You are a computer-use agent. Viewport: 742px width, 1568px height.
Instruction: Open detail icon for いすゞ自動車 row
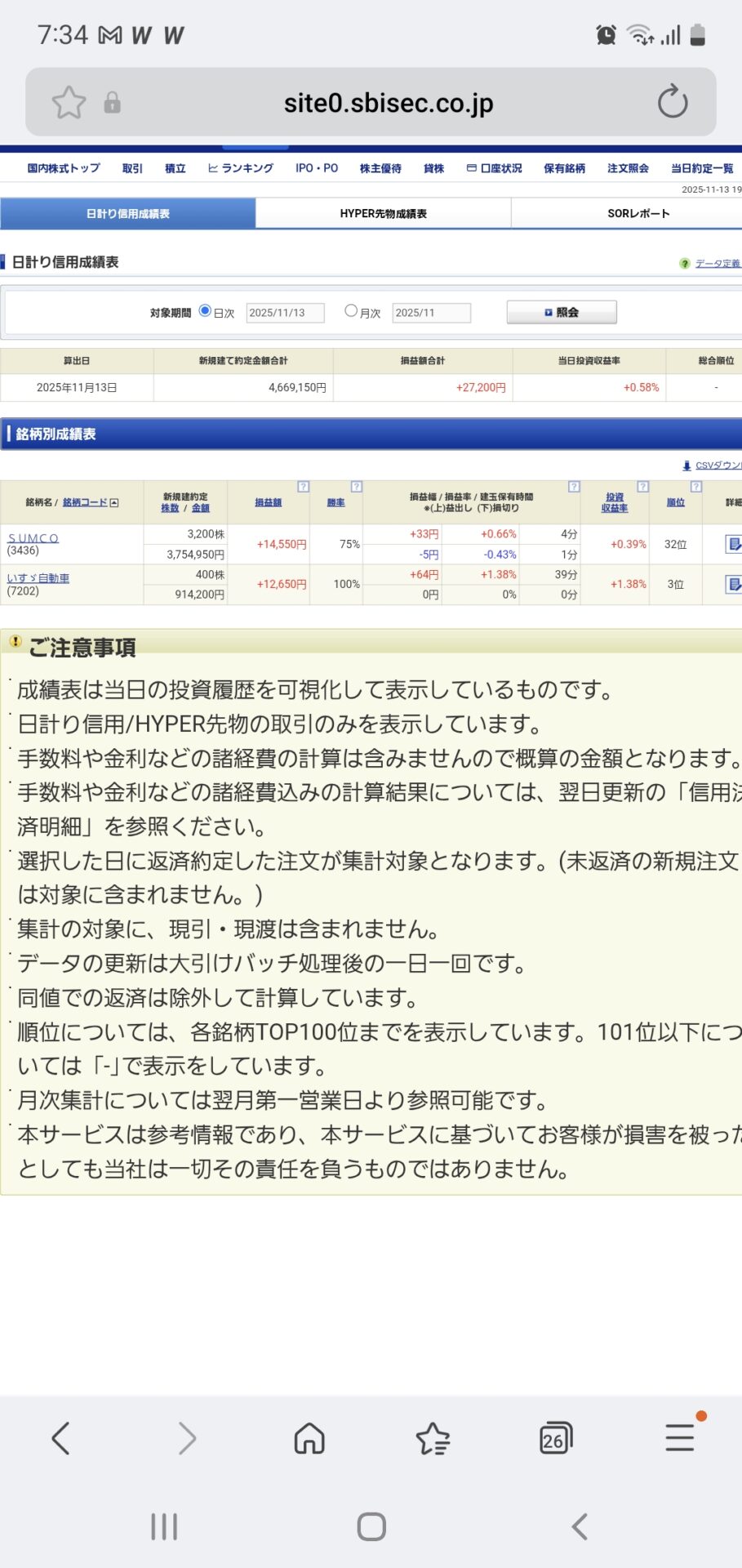coord(733,584)
